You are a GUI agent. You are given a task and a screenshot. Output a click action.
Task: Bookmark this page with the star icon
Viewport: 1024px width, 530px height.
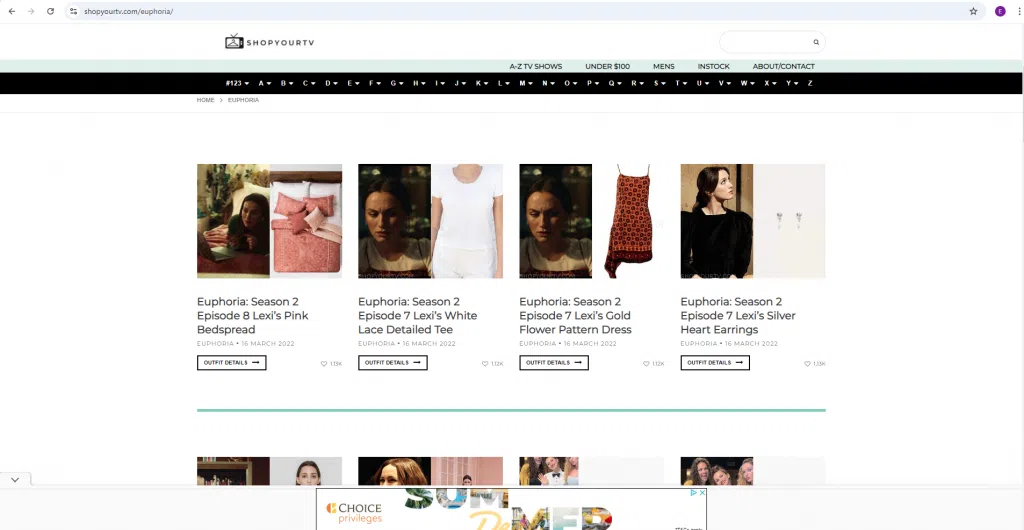(x=973, y=11)
